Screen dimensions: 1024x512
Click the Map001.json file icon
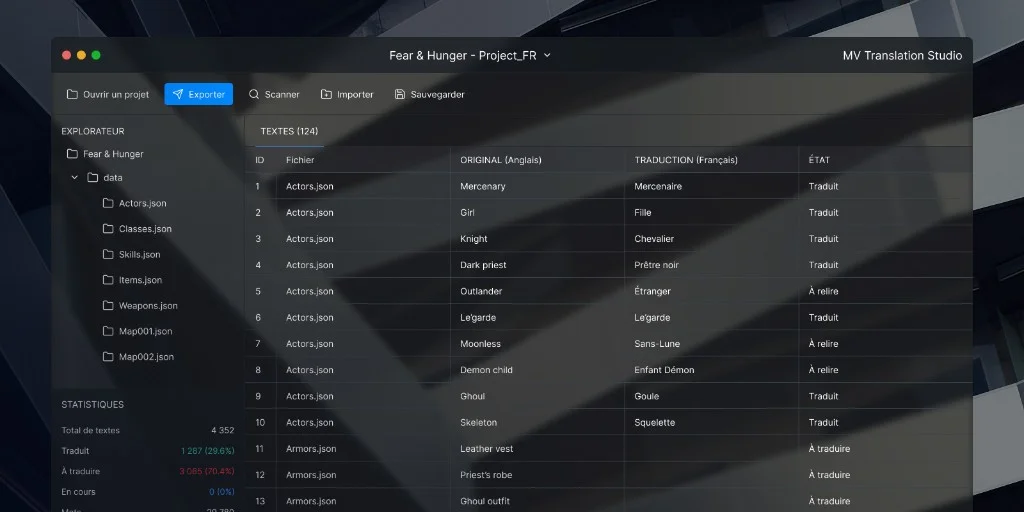coord(108,331)
